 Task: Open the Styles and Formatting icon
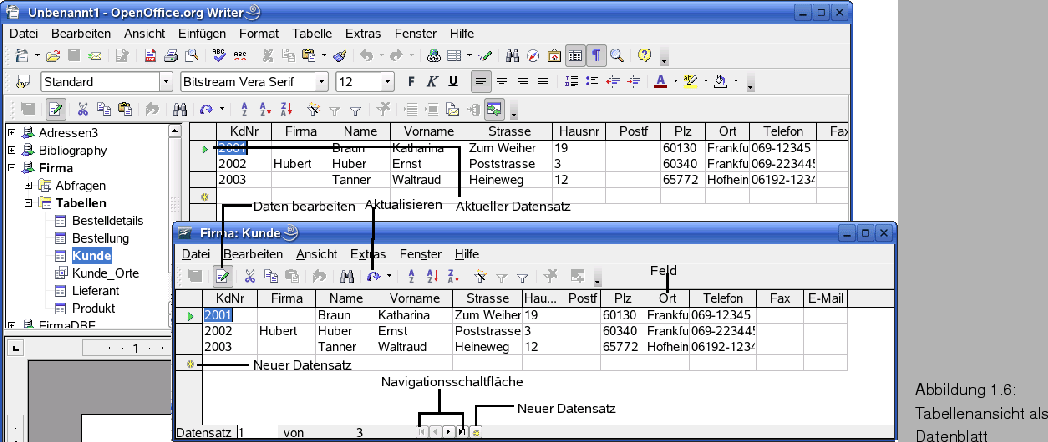23,82
